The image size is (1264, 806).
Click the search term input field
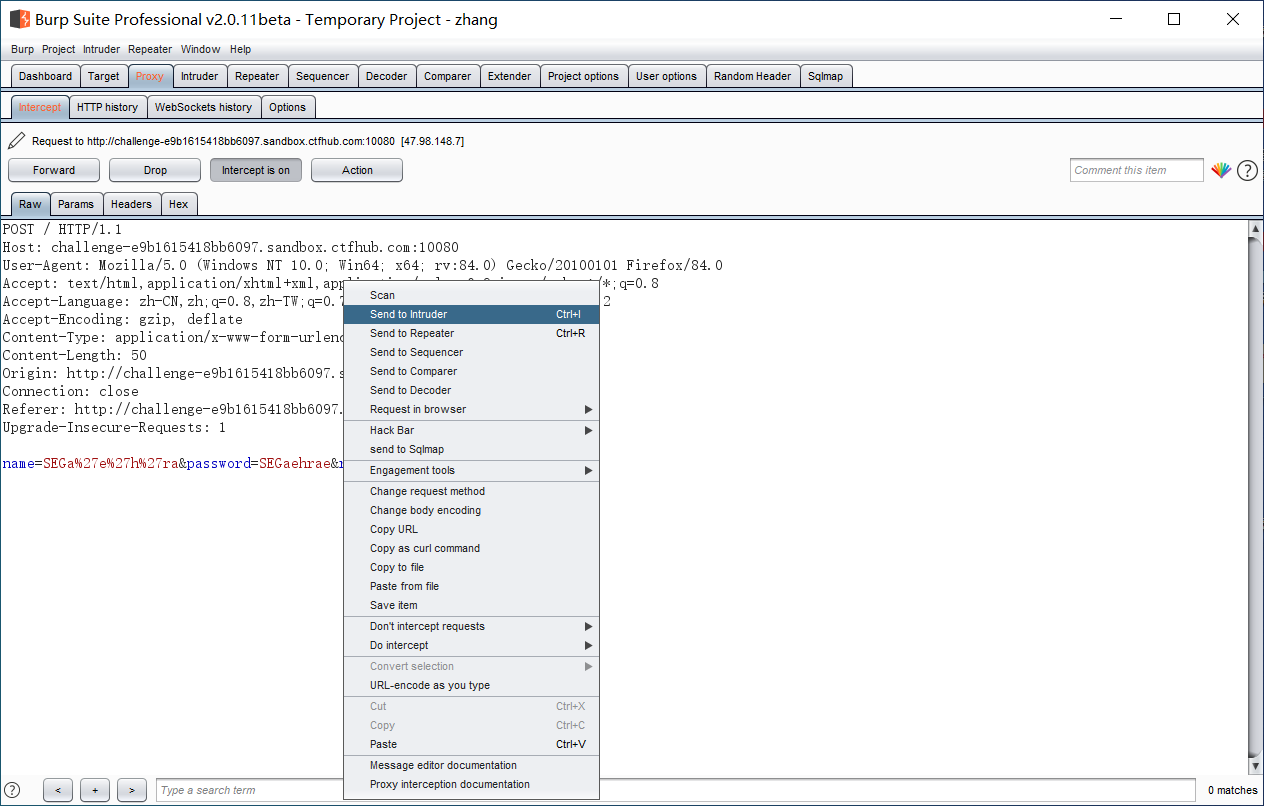coord(675,790)
